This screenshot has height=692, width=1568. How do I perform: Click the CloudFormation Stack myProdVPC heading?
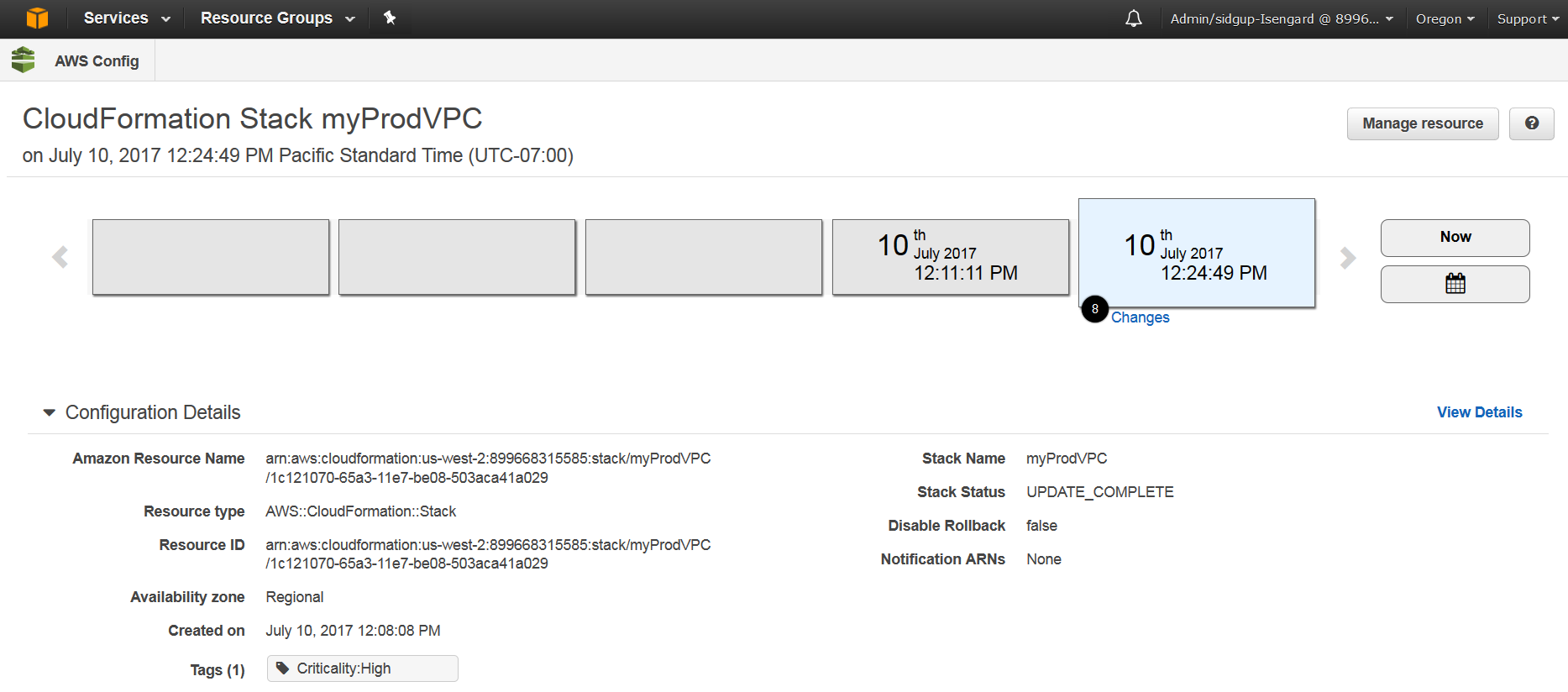click(253, 118)
